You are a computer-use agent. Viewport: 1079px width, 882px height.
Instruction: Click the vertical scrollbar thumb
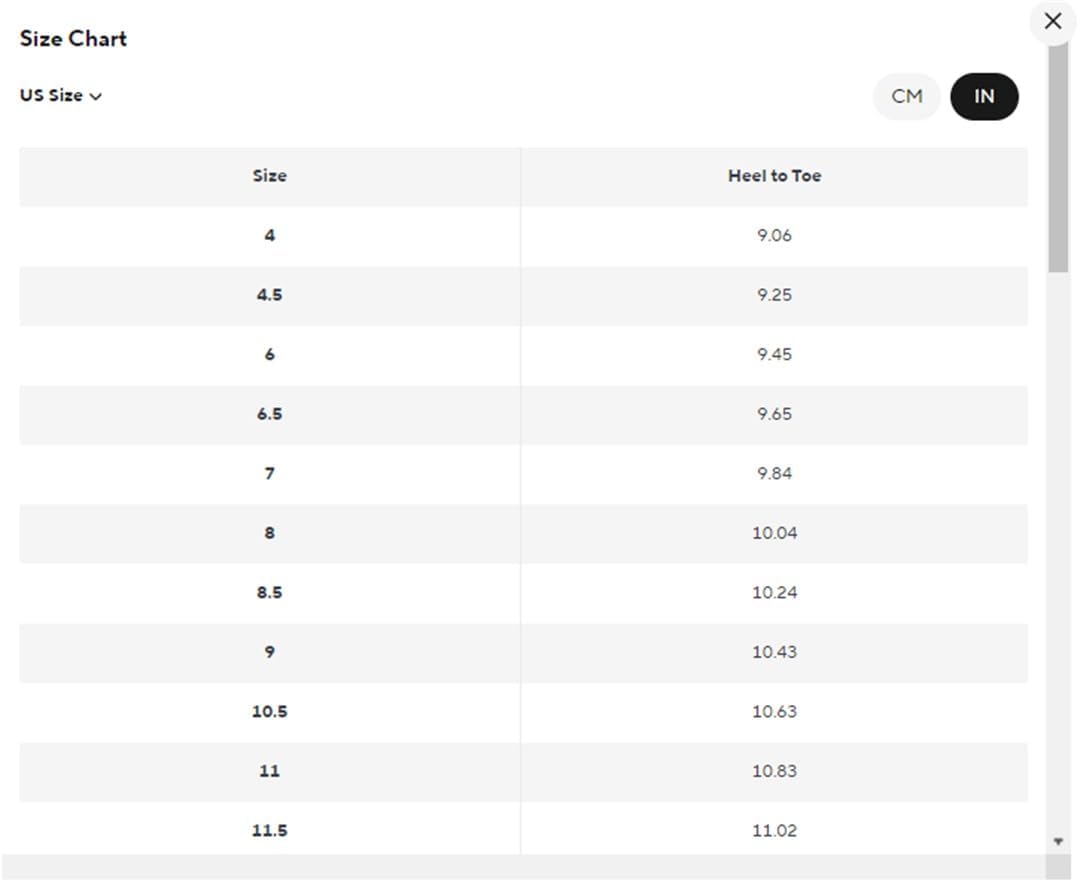tap(1058, 157)
